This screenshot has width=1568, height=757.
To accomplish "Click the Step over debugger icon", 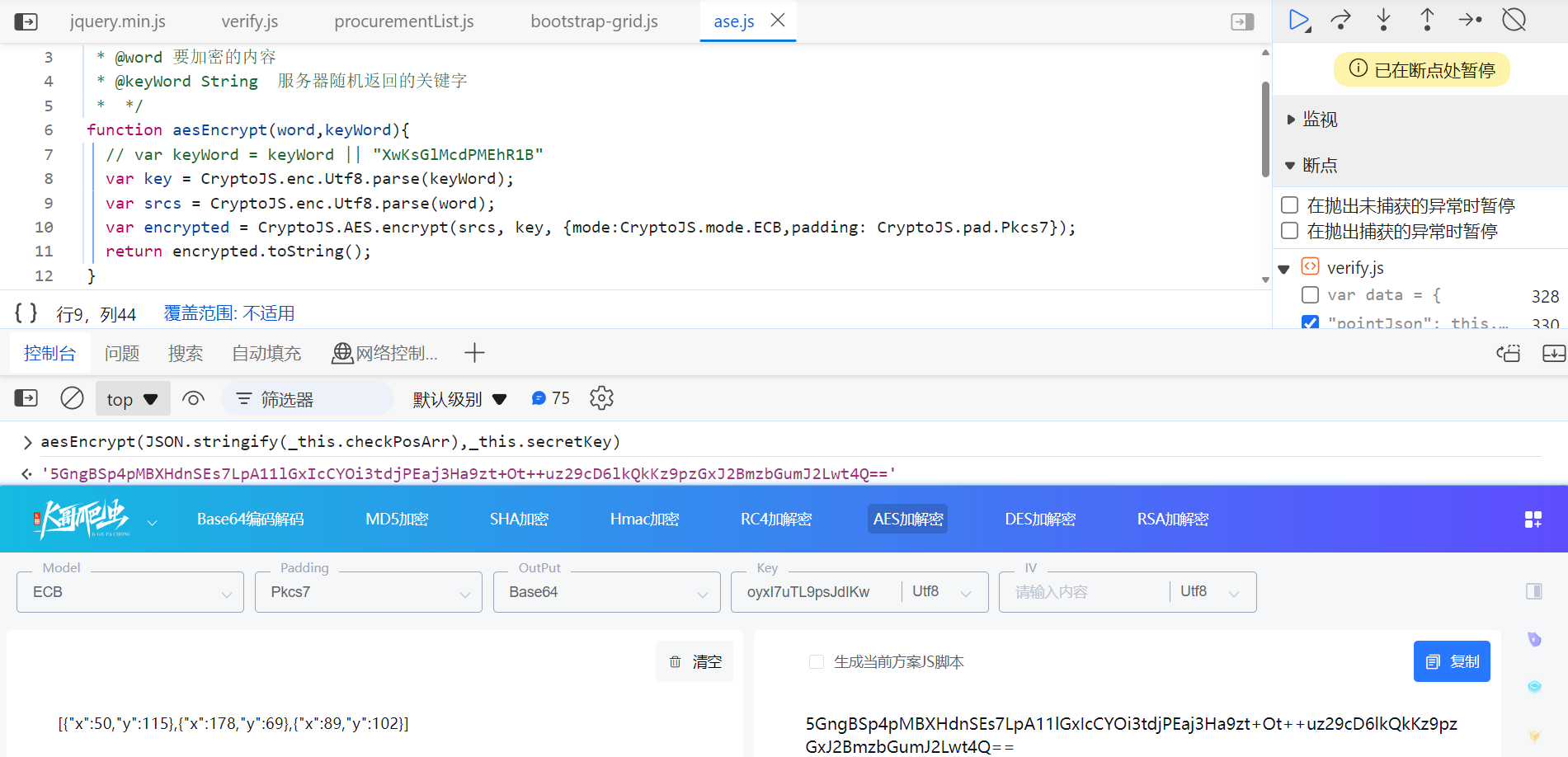I will (x=1341, y=21).
